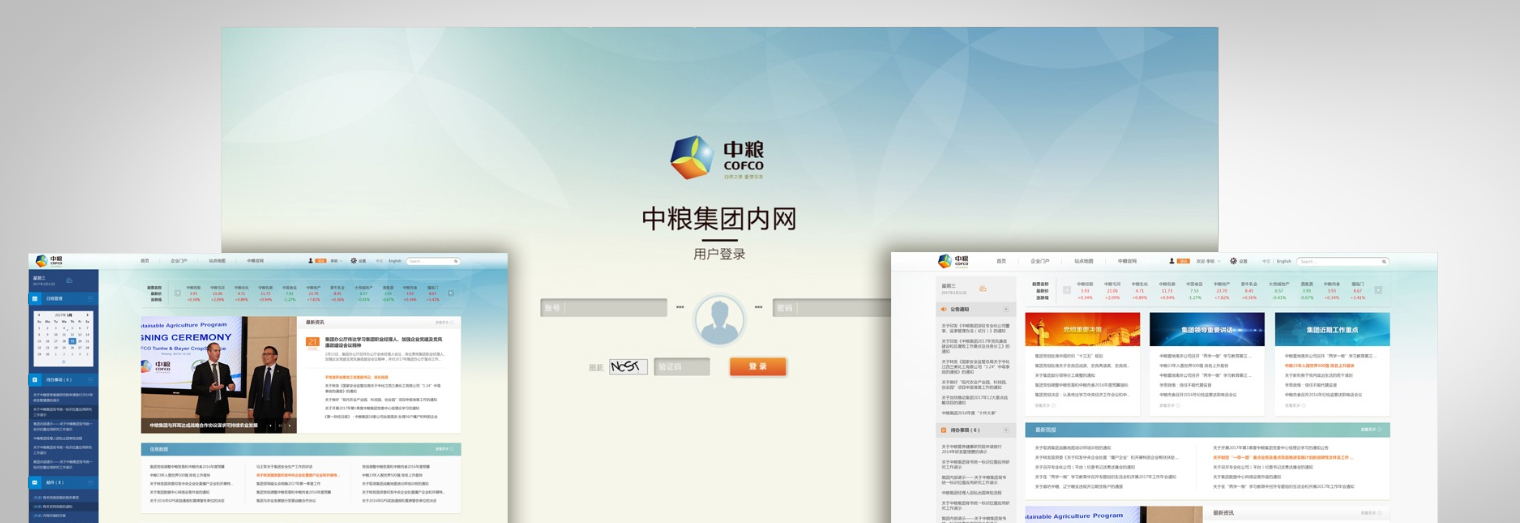The width and height of the screenshot is (1520, 523).
Task: Open 更多 link beside 最新资讯 in left dashboard
Action: pos(443,323)
